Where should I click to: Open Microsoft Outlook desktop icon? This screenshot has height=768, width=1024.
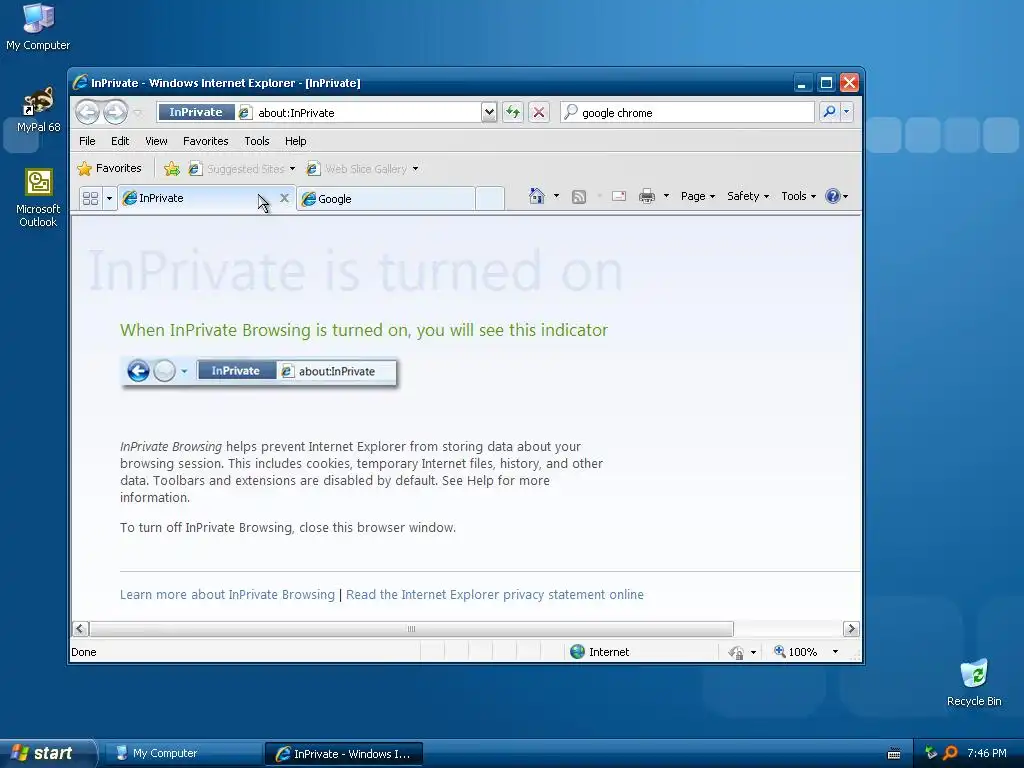pos(38,198)
